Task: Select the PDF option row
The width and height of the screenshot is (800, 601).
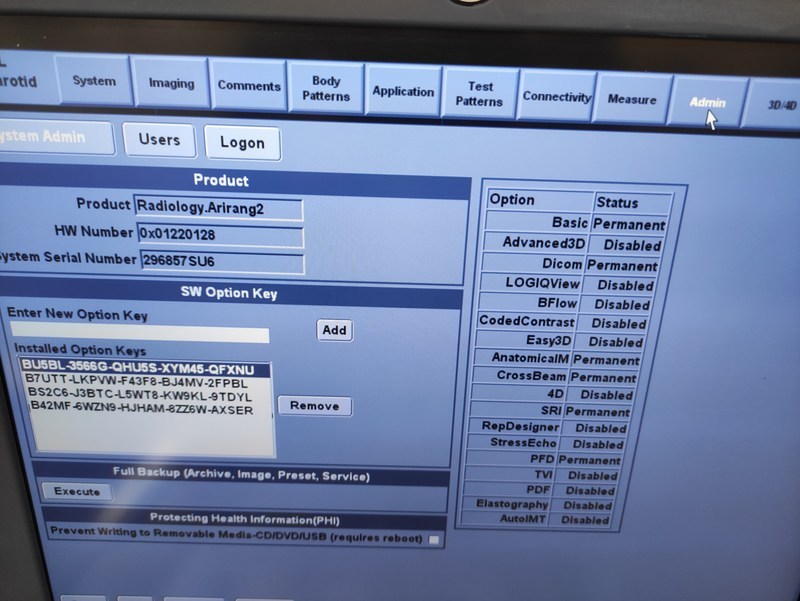Action: point(539,490)
